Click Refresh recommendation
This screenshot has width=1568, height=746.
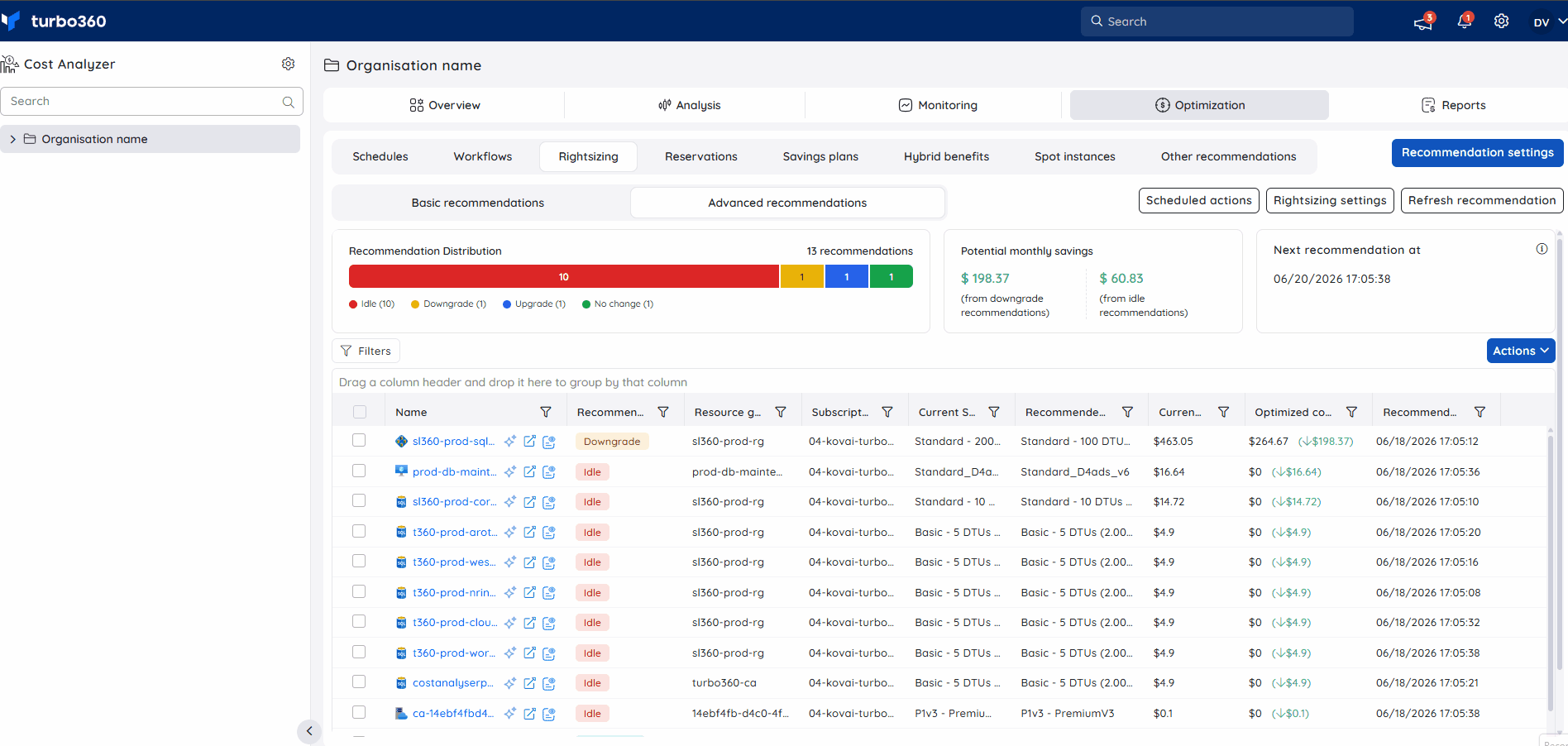1482,200
